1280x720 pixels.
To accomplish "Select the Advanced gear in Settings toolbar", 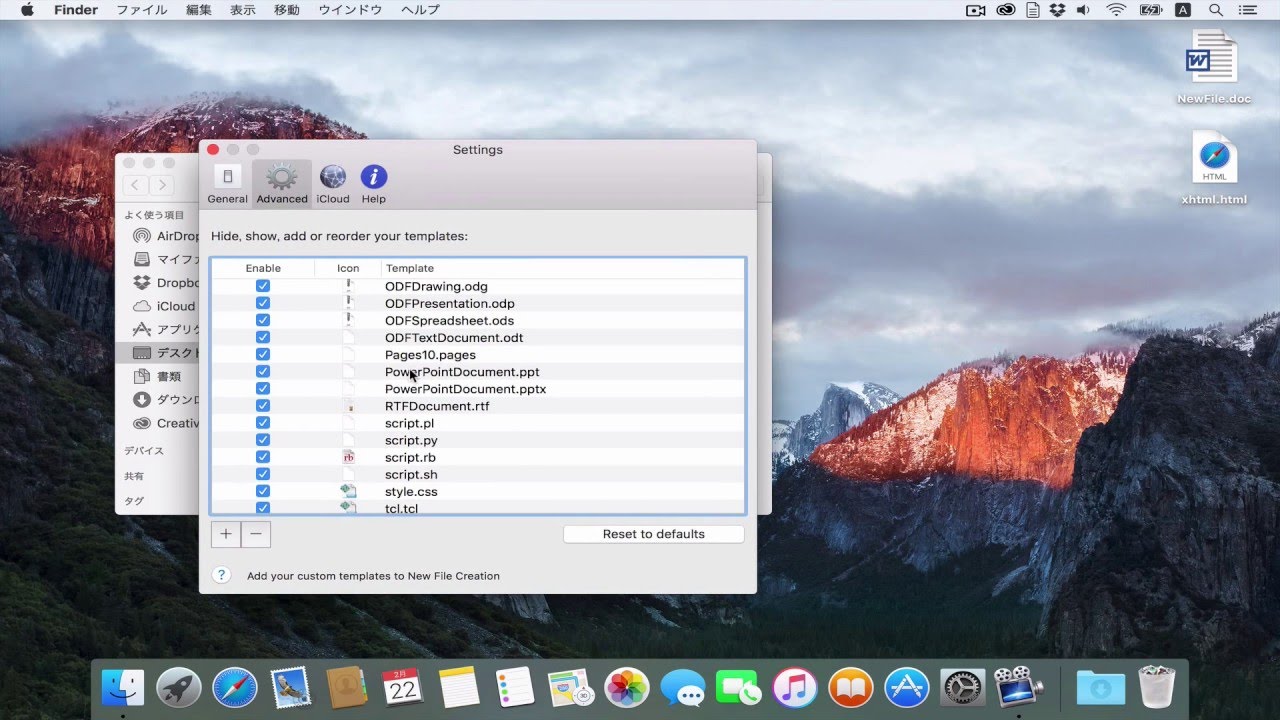I will tap(282, 185).
